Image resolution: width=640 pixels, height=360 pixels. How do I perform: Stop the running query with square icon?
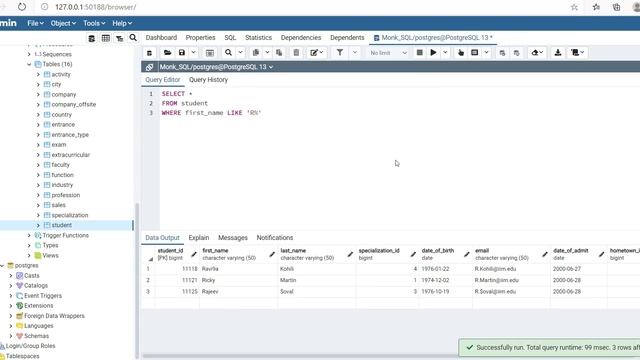pos(419,53)
